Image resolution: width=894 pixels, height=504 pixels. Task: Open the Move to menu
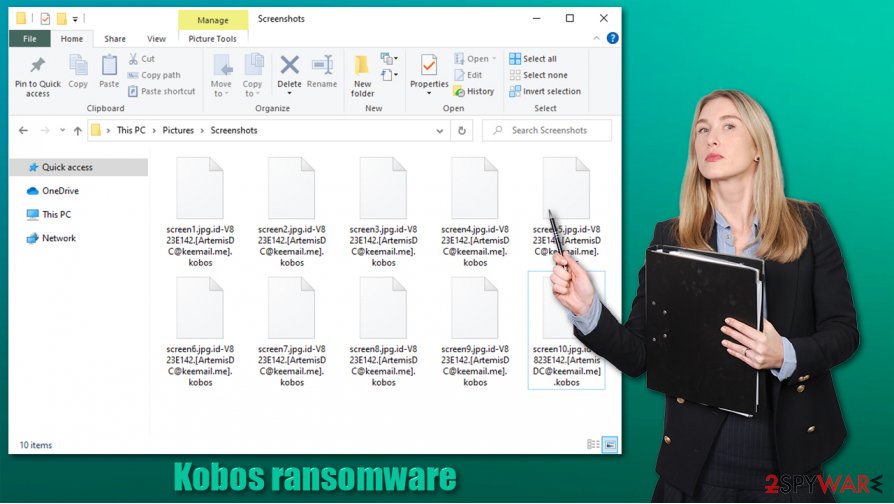click(221, 76)
